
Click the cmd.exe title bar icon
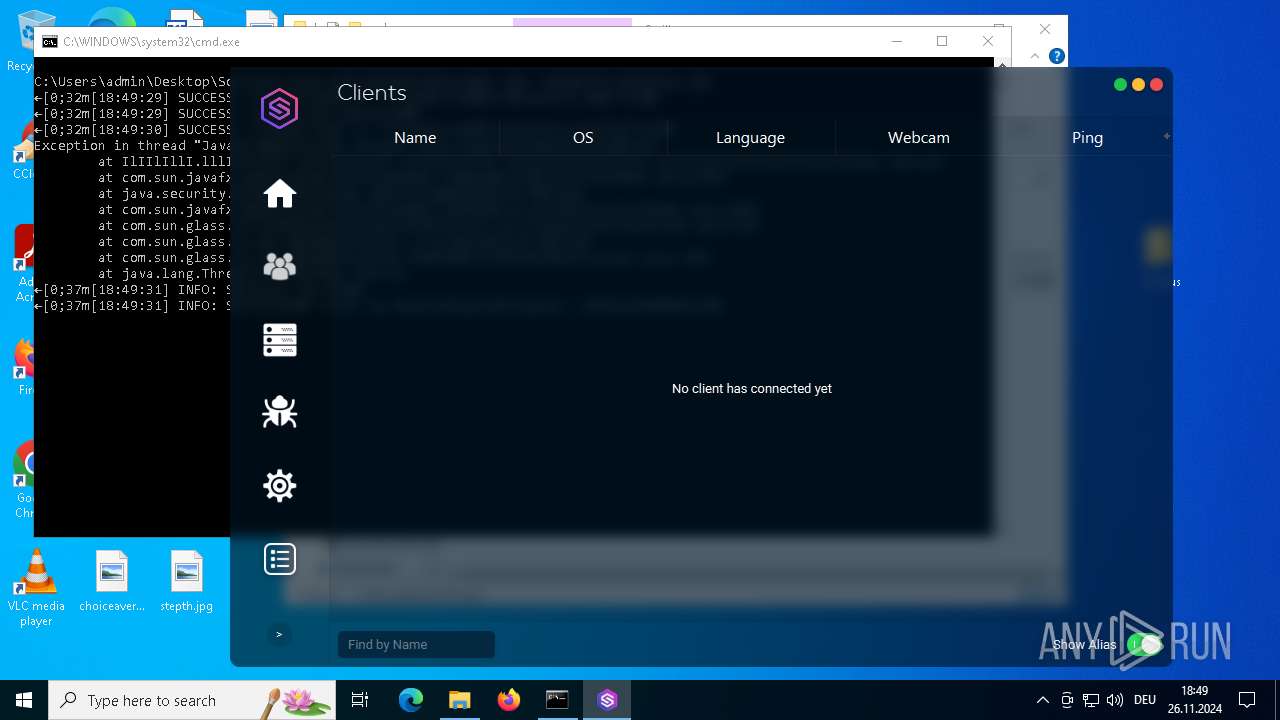pyautogui.click(x=49, y=42)
